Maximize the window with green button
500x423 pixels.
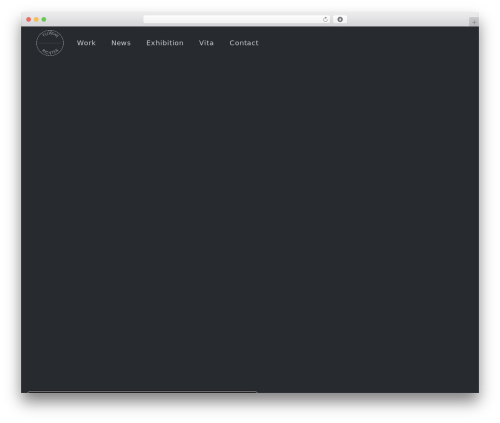(44, 19)
